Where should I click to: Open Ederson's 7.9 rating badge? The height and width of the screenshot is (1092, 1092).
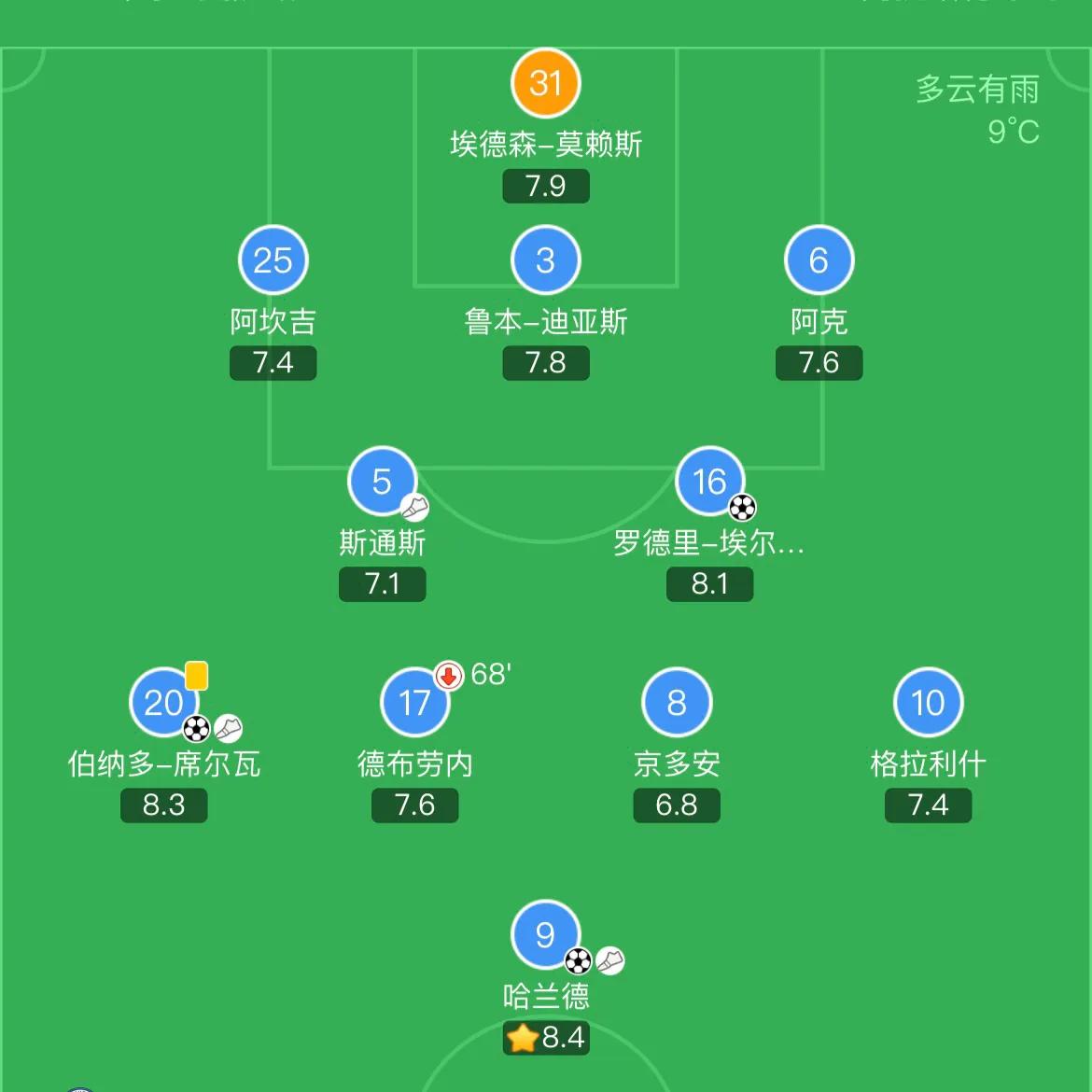(546, 187)
